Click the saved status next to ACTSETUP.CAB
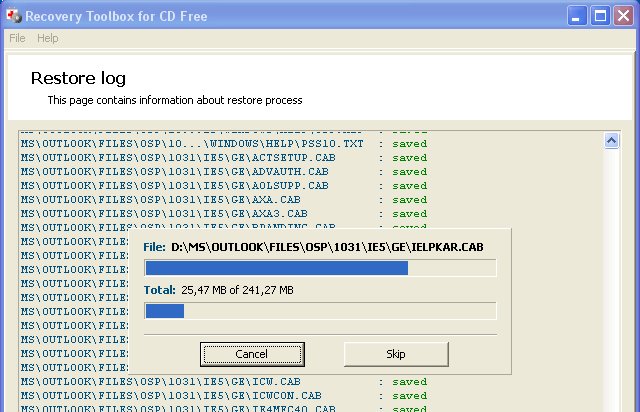Viewport: 640px width, 412px height. coord(410,158)
